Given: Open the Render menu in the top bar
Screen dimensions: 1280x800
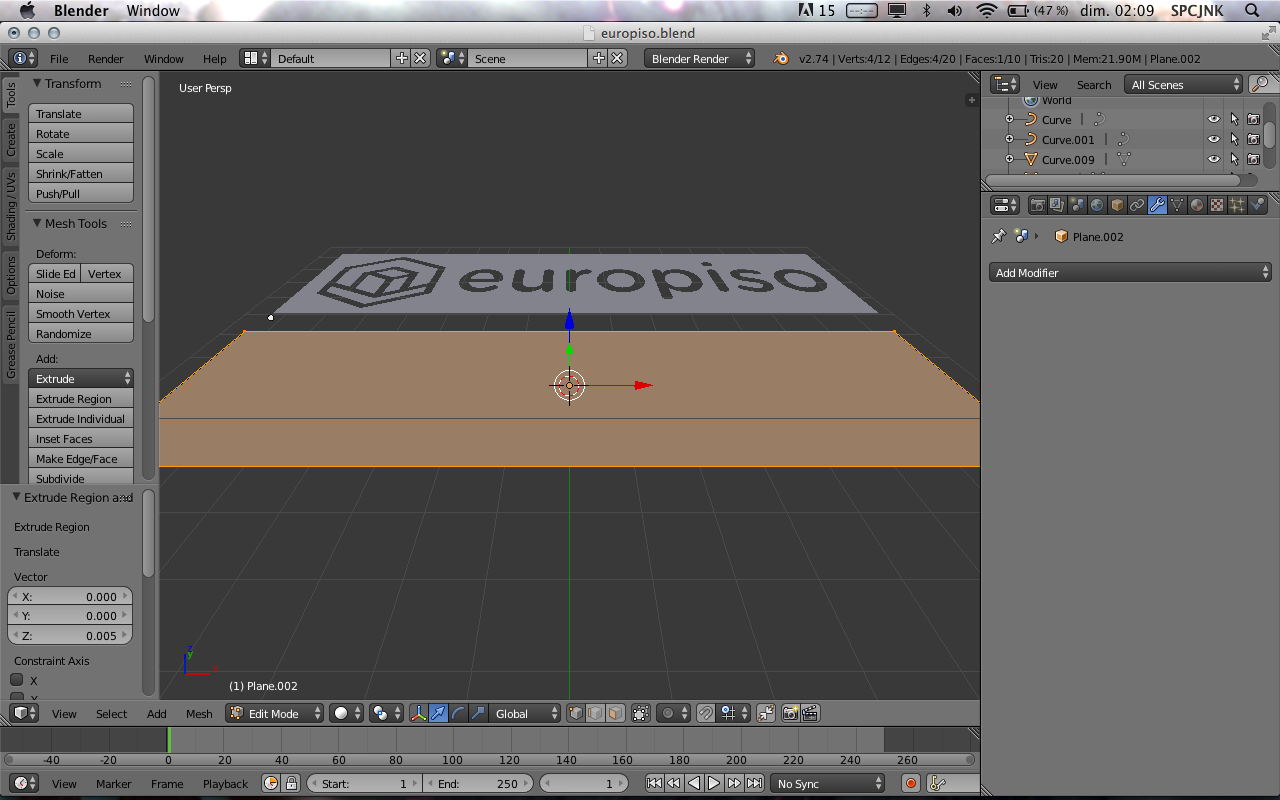Looking at the screenshot, I should click(x=105, y=59).
